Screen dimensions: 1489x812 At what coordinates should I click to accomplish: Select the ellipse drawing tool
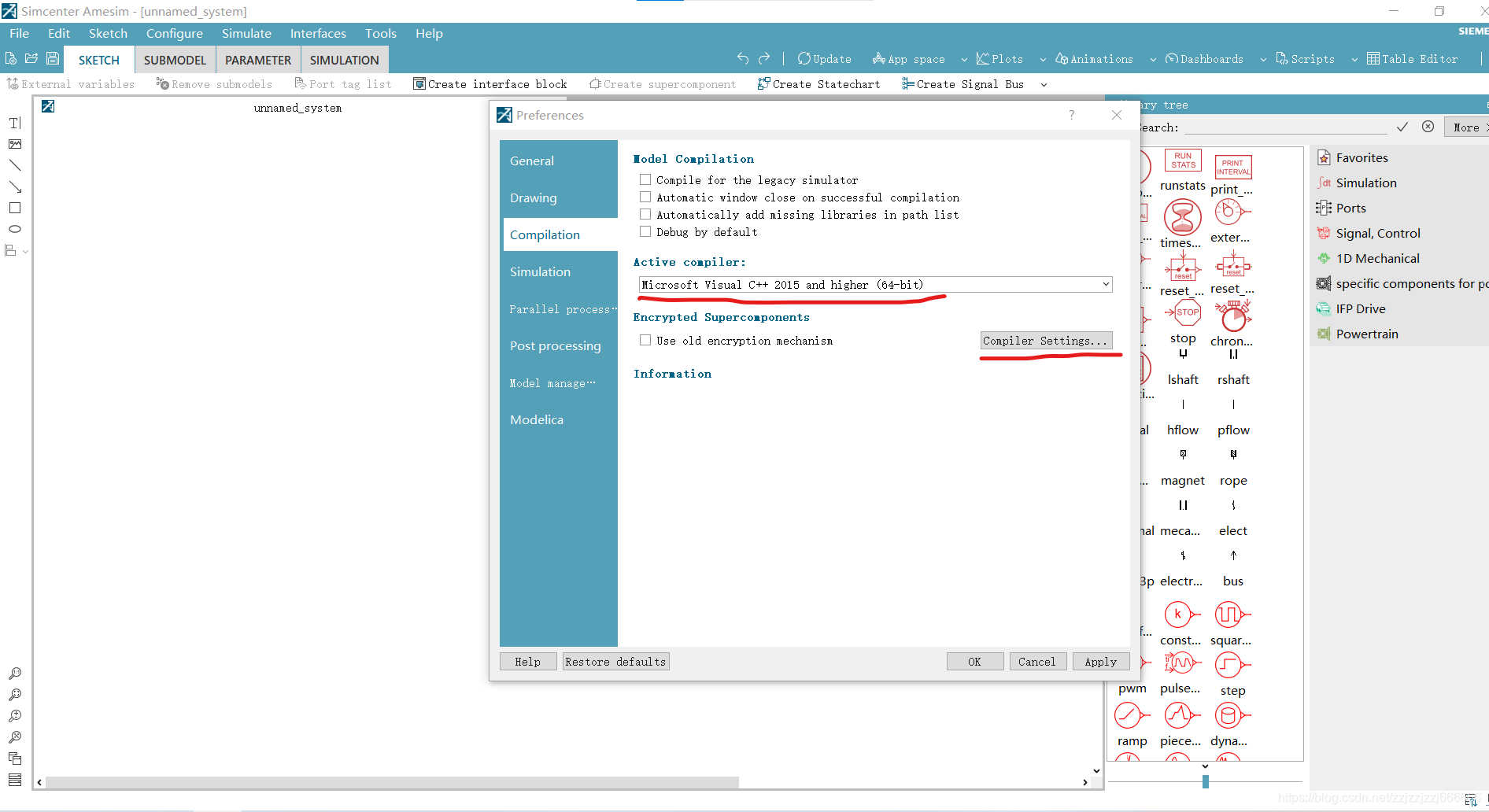(x=15, y=229)
